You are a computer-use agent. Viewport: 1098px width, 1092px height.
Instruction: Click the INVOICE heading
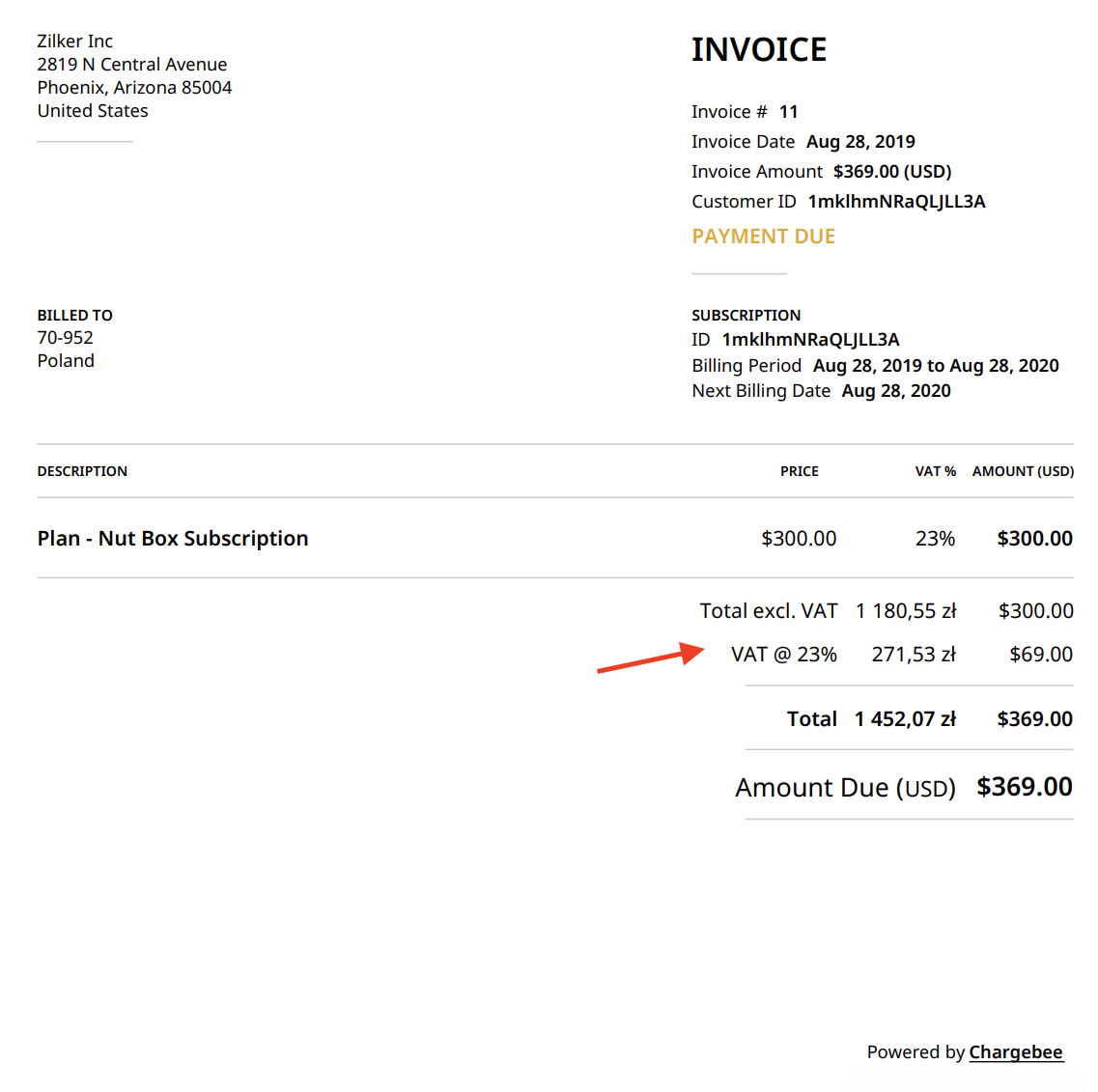(758, 50)
